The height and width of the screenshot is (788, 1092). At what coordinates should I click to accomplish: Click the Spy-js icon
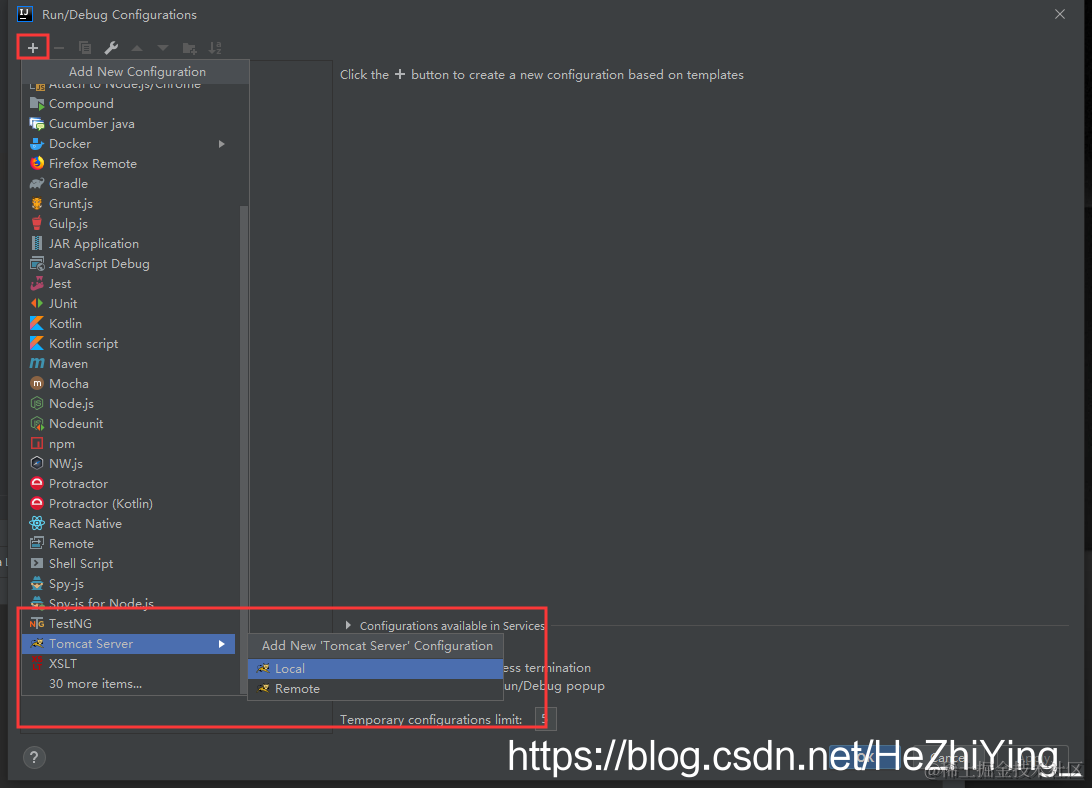pyautogui.click(x=37, y=584)
